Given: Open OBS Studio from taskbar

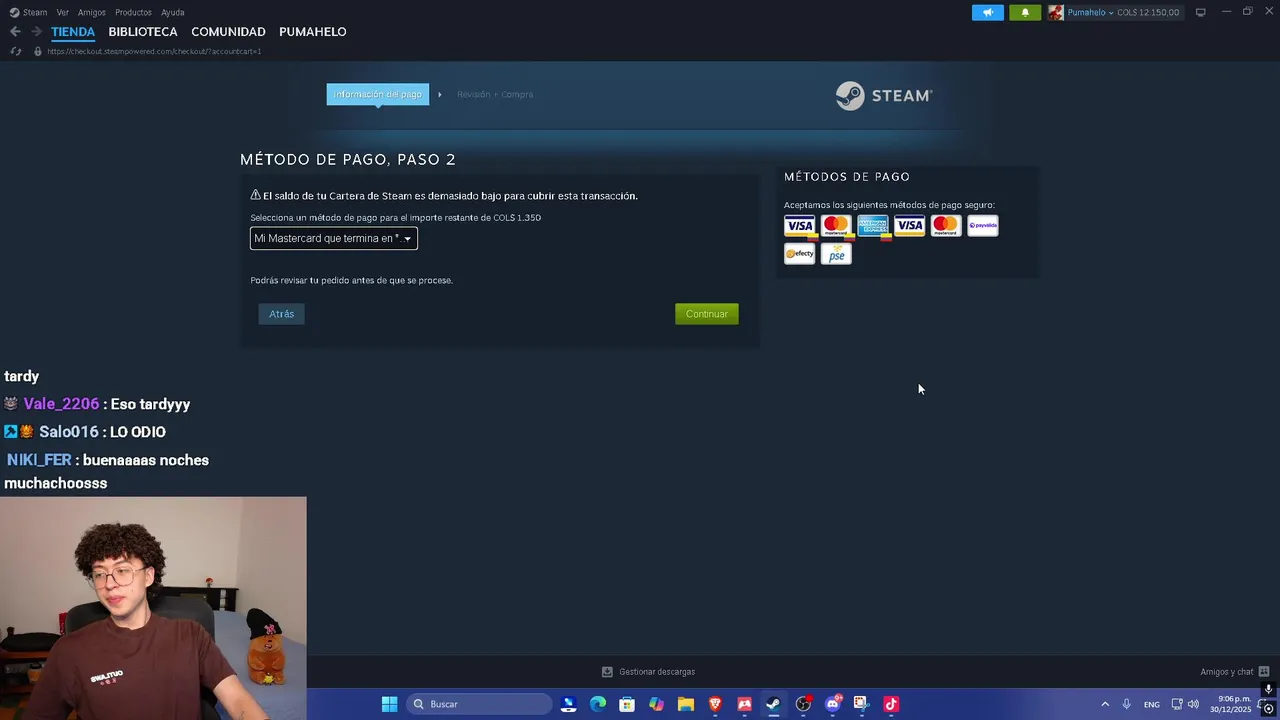Looking at the screenshot, I should pyautogui.click(x=803, y=704).
